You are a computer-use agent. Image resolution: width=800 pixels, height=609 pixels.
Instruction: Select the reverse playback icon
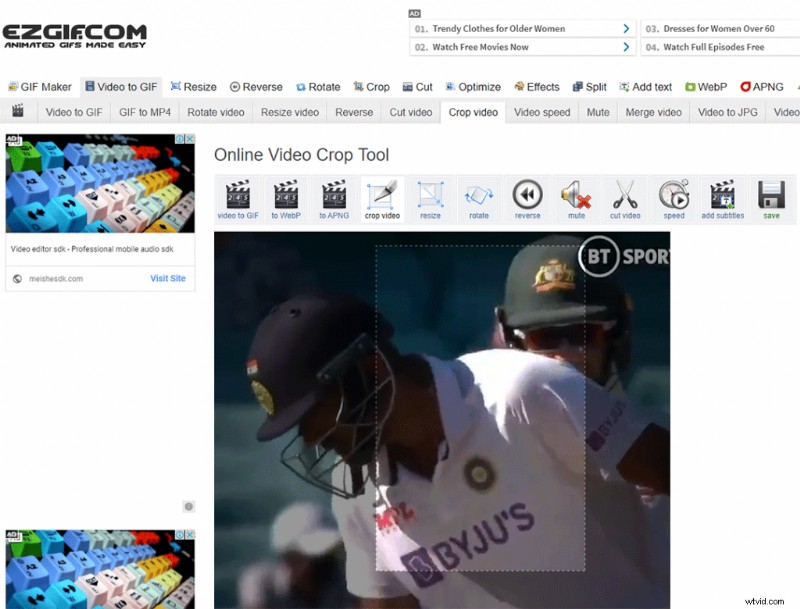[527, 199]
